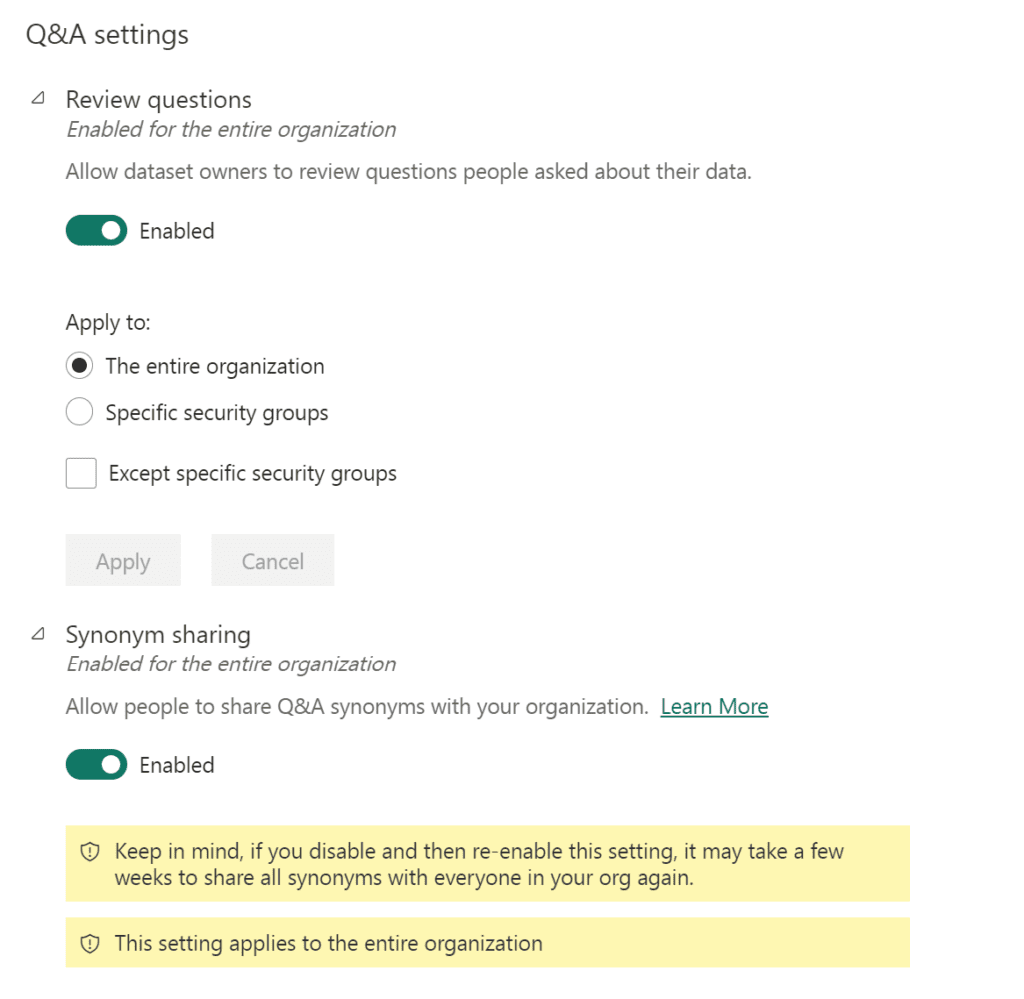The height and width of the screenshot is (999, 1024).
Task: Click the yellow re-enable synonyms warning text
Action: pyautogui.click(x=479, y=864)
